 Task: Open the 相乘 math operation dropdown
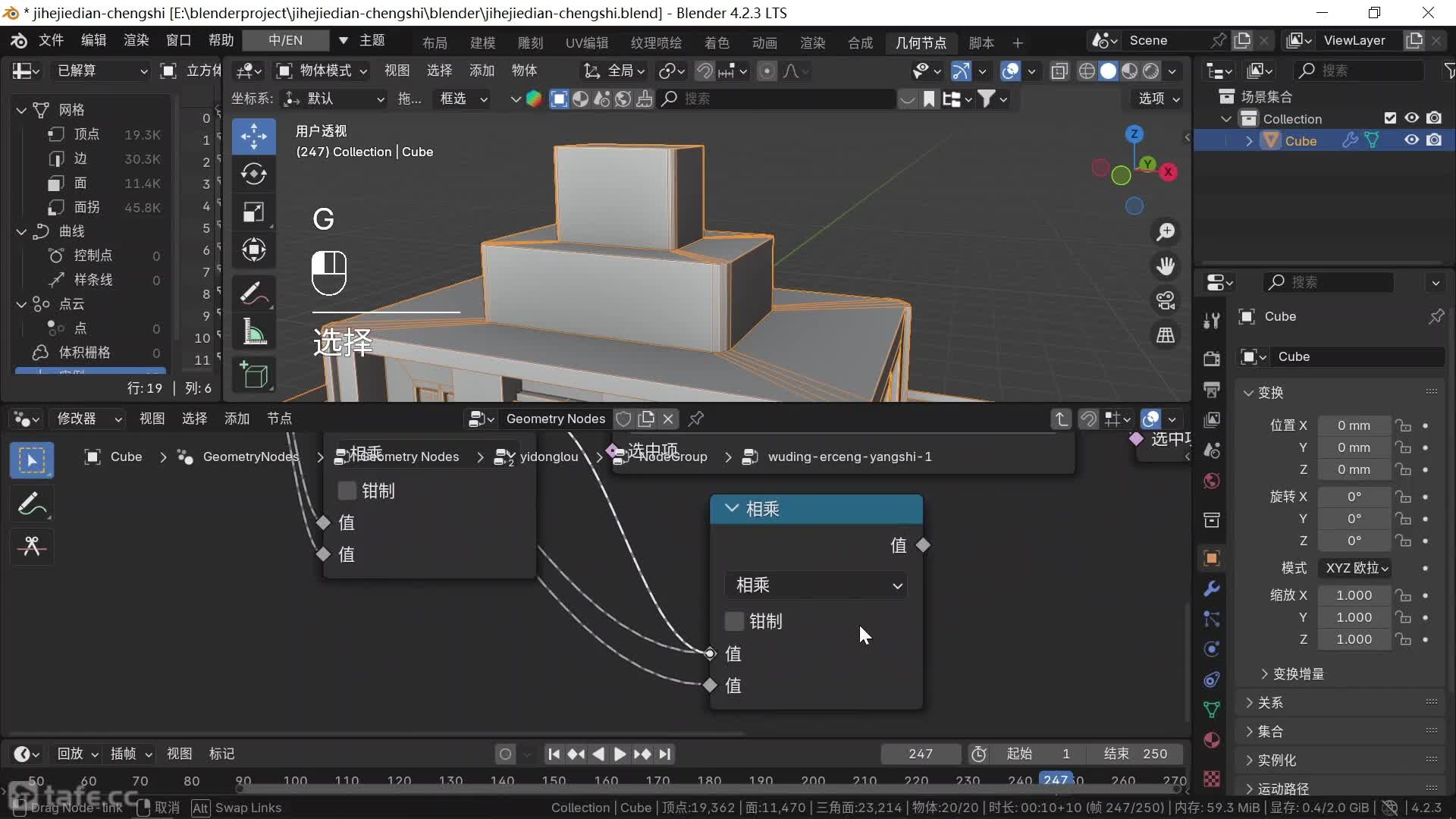(816, 585)
